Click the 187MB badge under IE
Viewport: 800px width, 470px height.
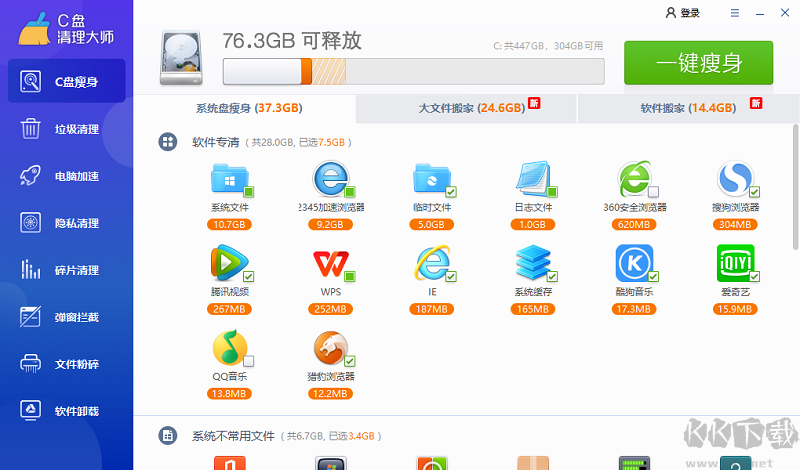pyautogui.click(x=432, y=309)
